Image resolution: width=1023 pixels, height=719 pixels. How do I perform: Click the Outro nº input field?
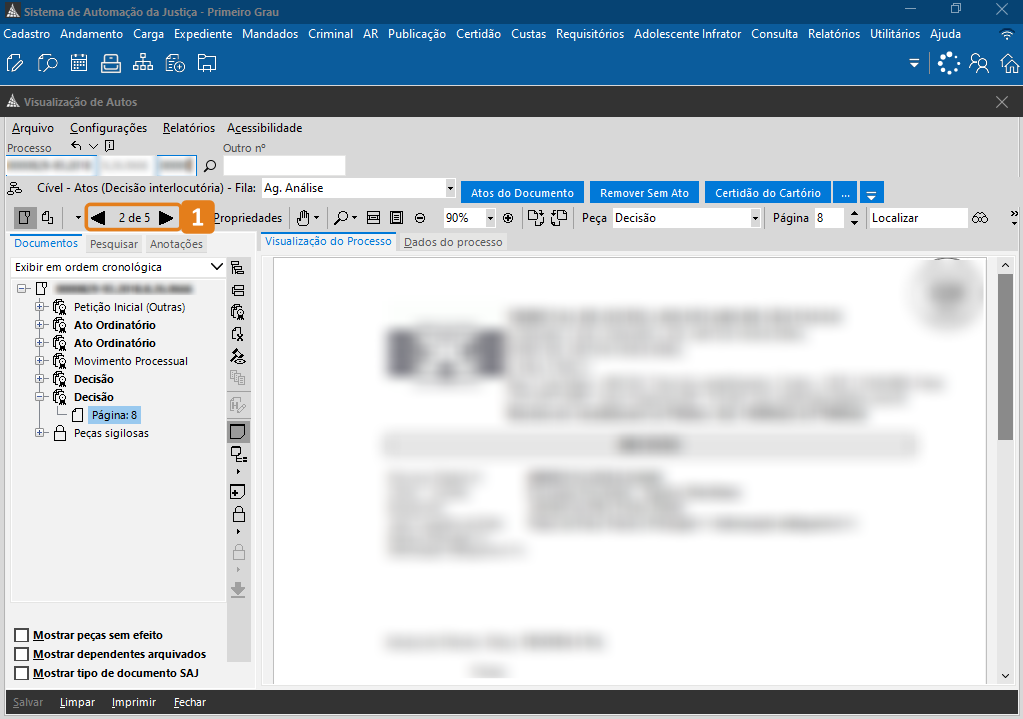click(284, 166)
